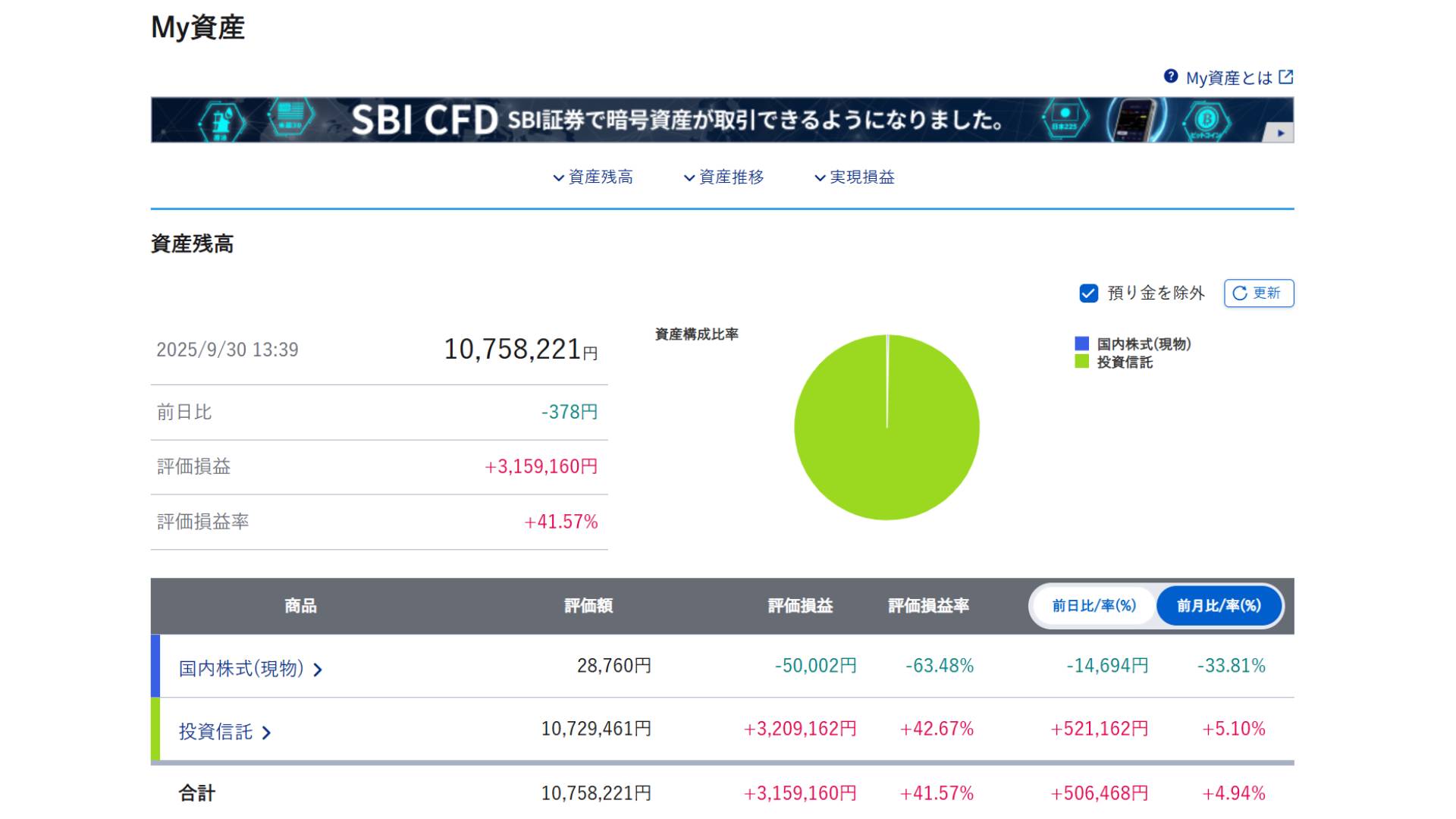Image resolution: width=1456 pixels, height=819 pixels.
Task: Click the smartphone image on the banner
Action: [1136, 120]
